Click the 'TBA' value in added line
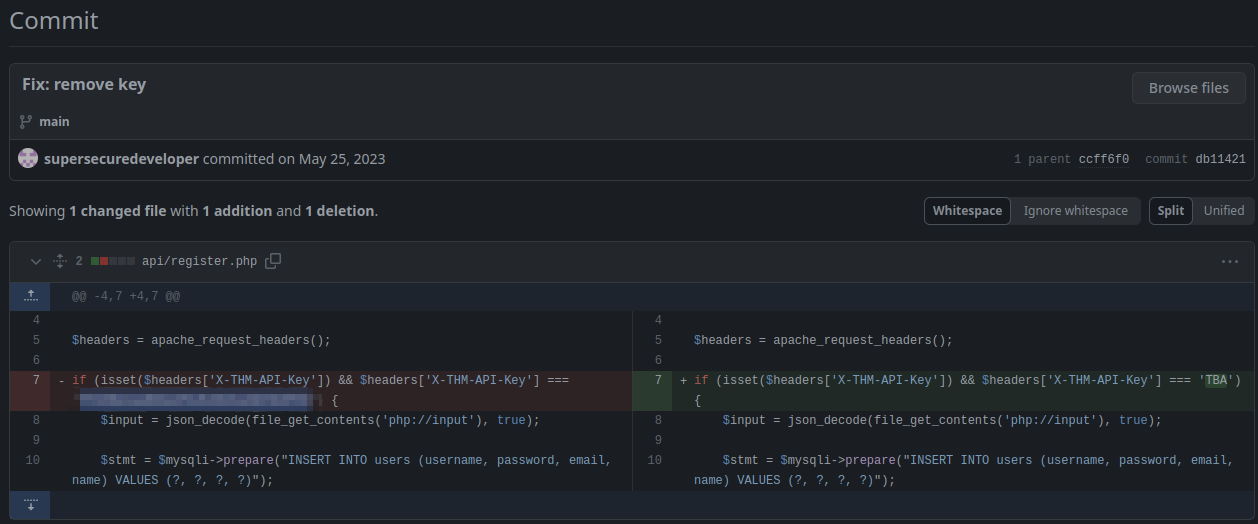 click(1217, 380)
